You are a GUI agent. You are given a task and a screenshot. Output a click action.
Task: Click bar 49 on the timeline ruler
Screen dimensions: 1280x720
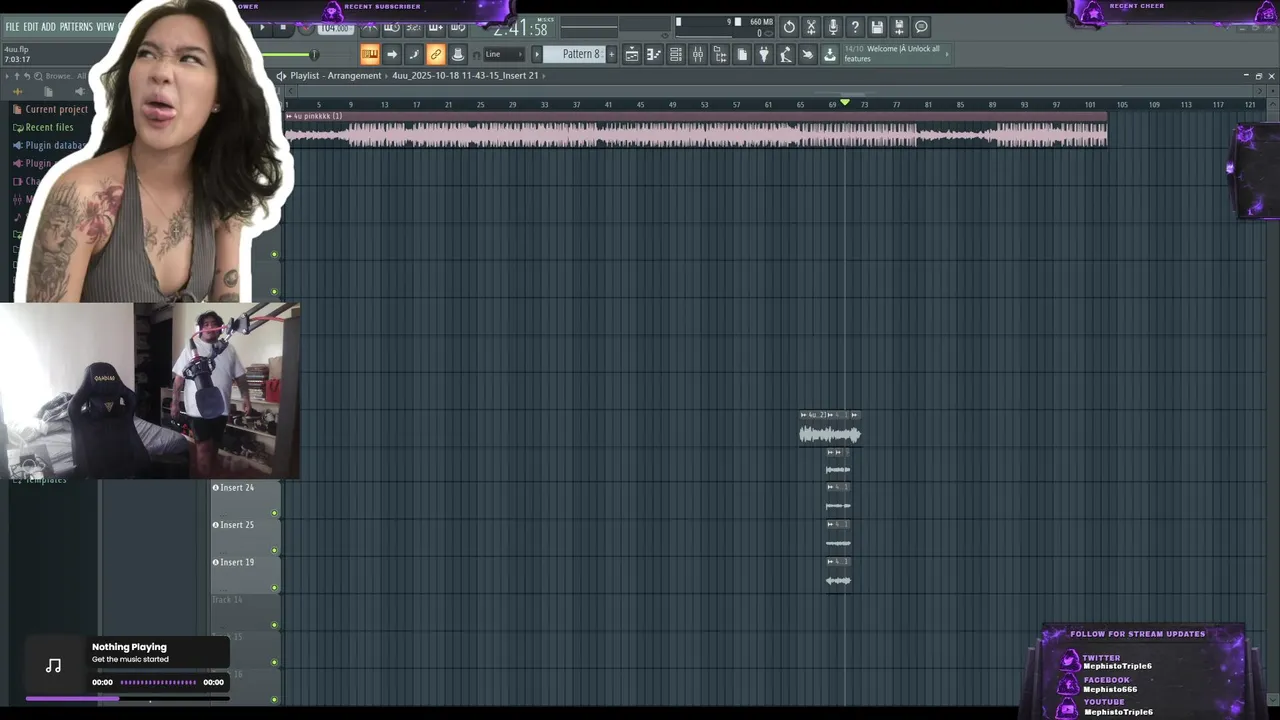pyautogui.click(x=672, y=104)
